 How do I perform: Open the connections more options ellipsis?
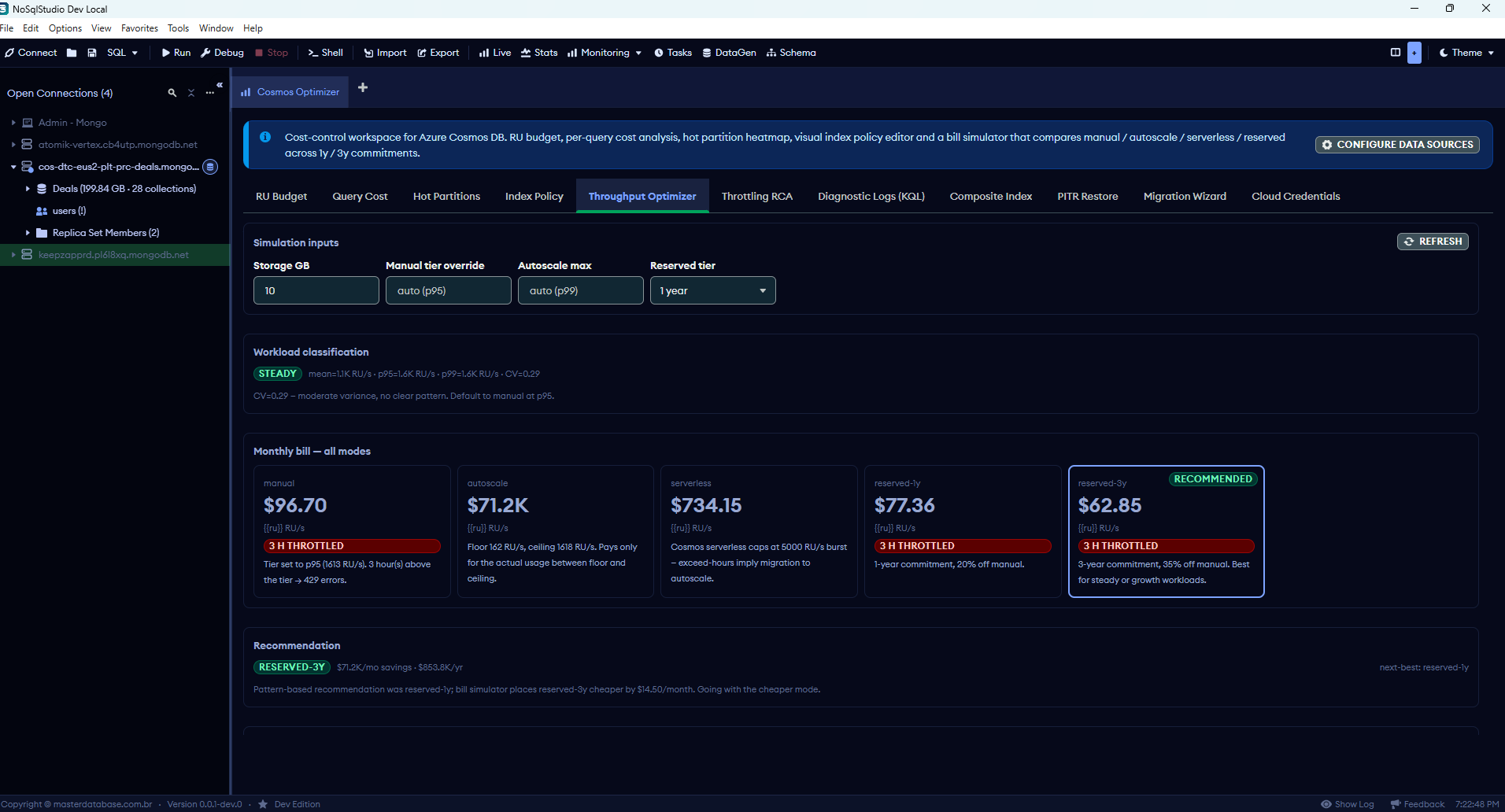tap(209, 93)
